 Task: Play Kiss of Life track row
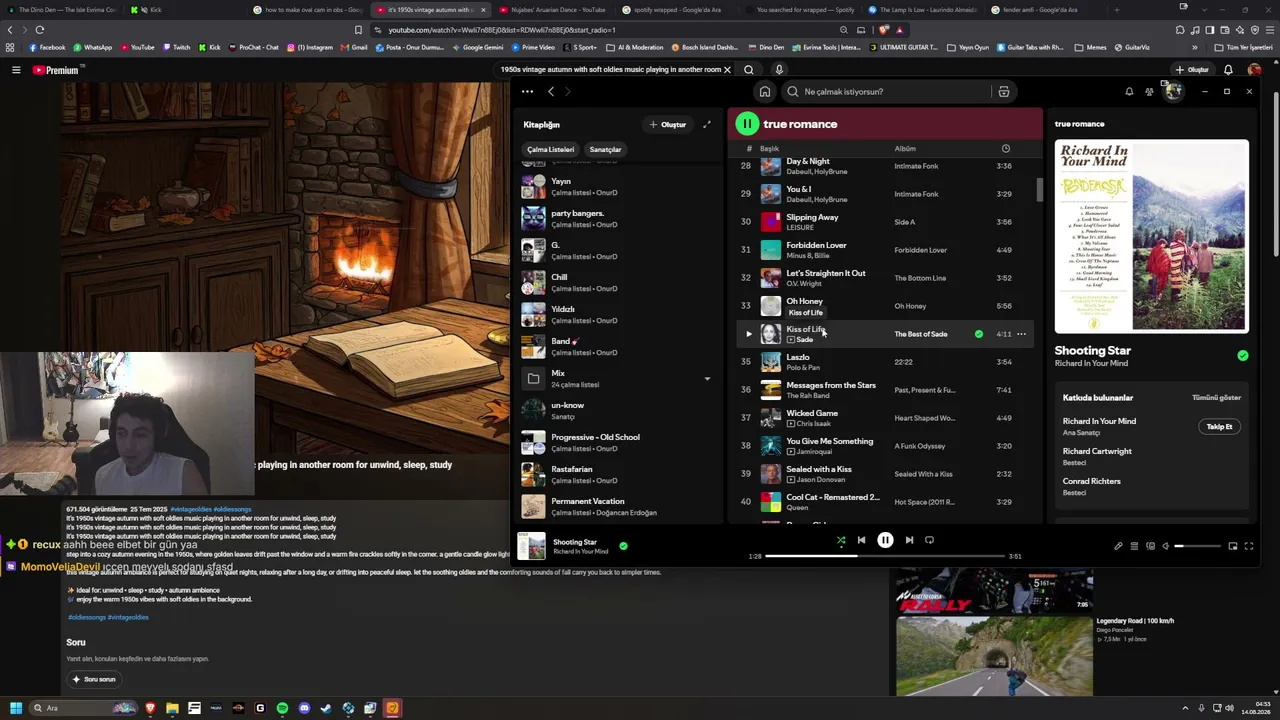[749, 334]
